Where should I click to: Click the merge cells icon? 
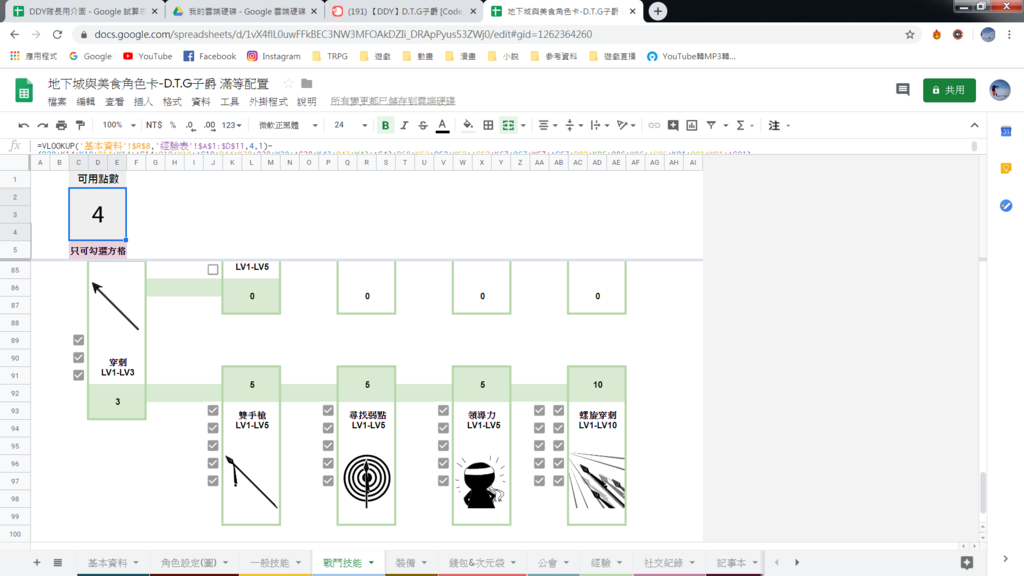point(508,125)
